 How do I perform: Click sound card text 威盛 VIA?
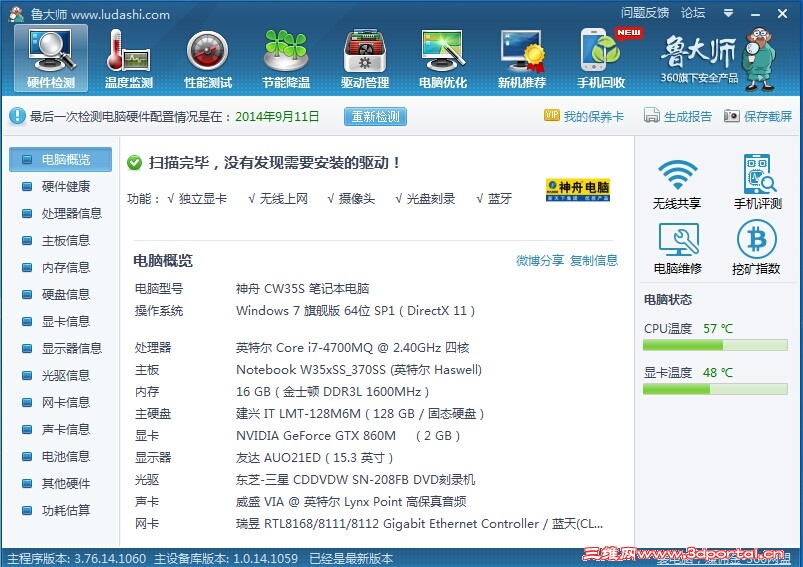[351, 502]
